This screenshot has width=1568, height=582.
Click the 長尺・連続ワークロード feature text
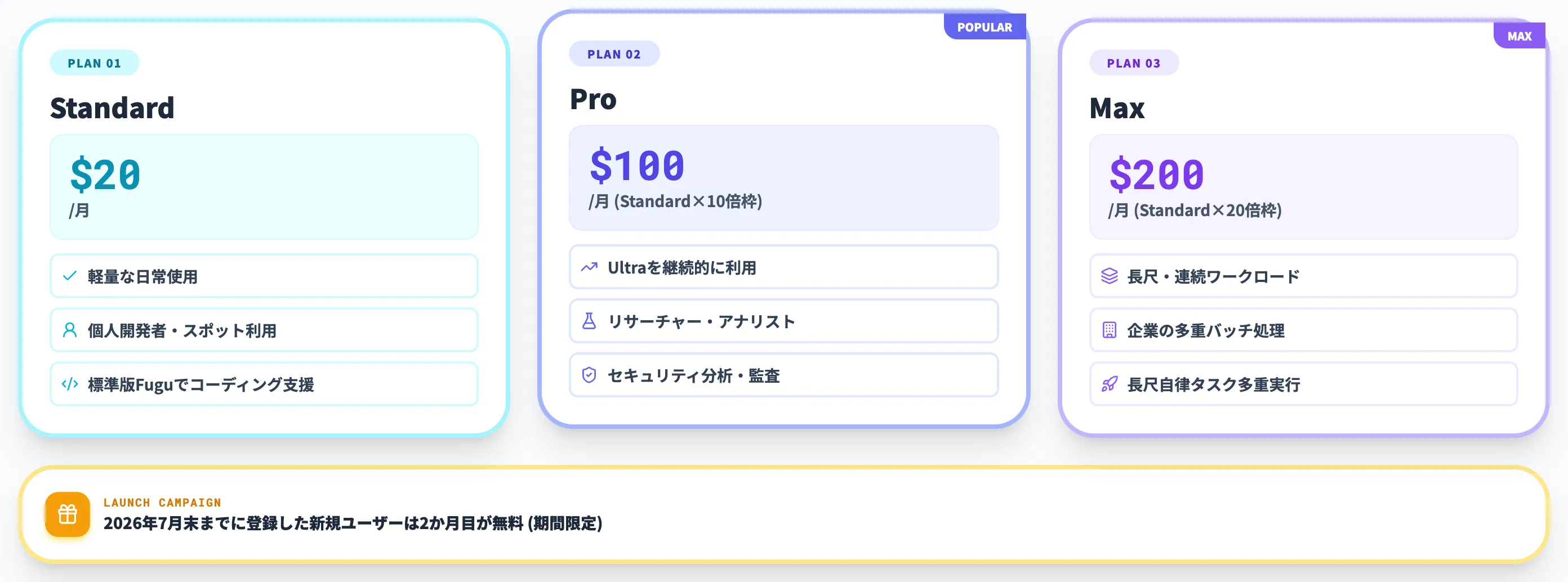[x=1213, y=277]
